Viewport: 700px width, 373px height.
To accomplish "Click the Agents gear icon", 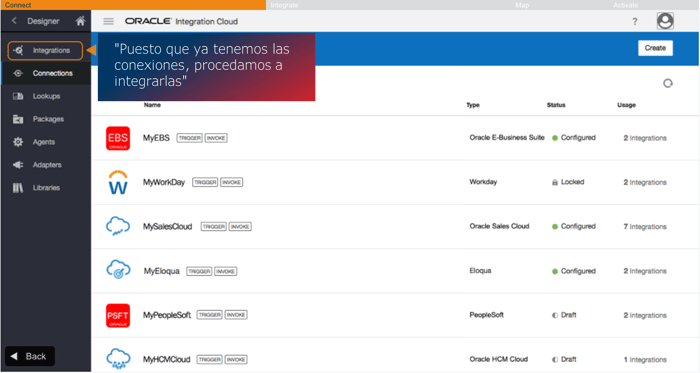I will coord(18,142).
